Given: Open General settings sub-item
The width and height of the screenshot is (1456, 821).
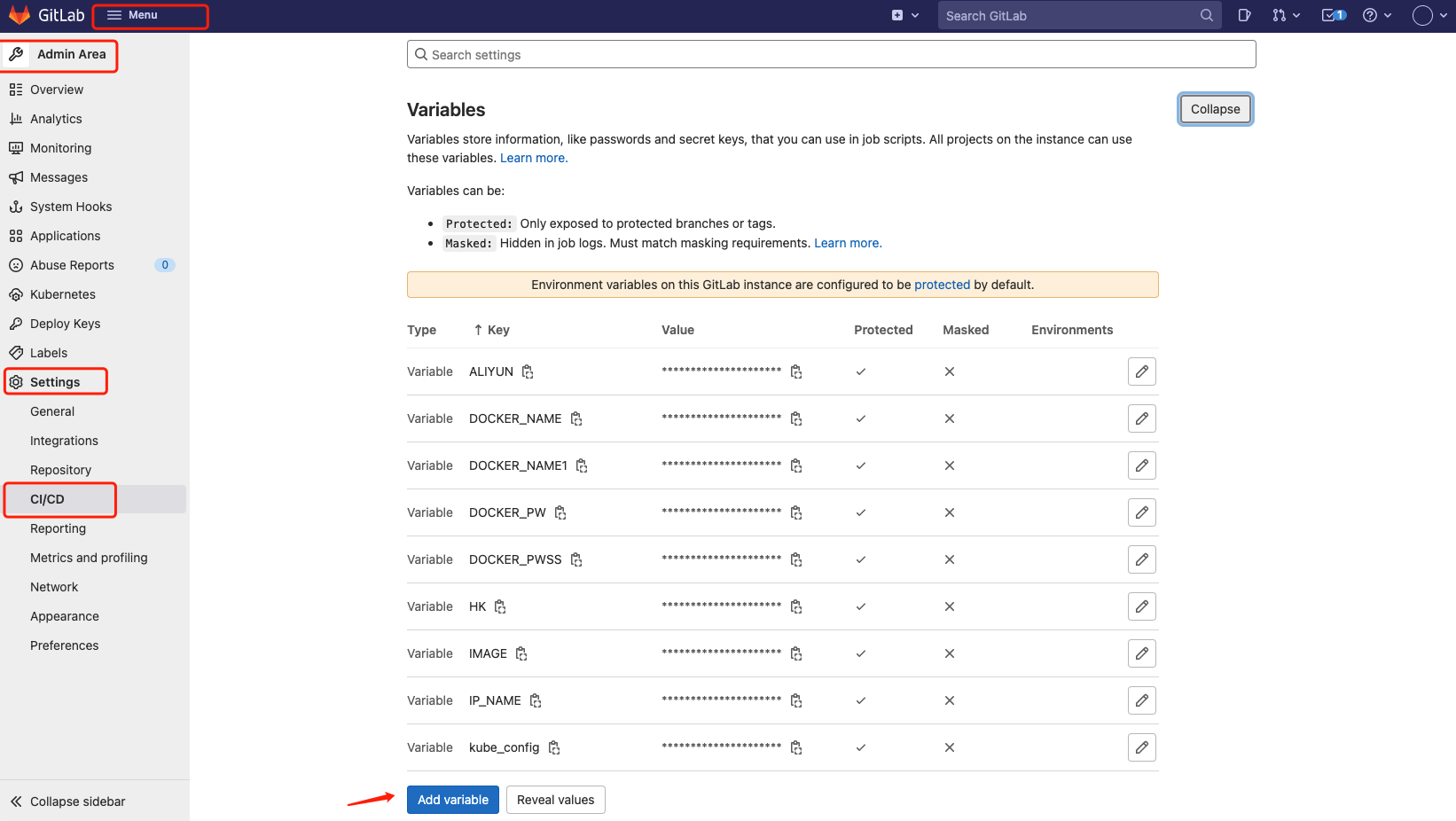Looking at the screenshot, I should 52,411.
